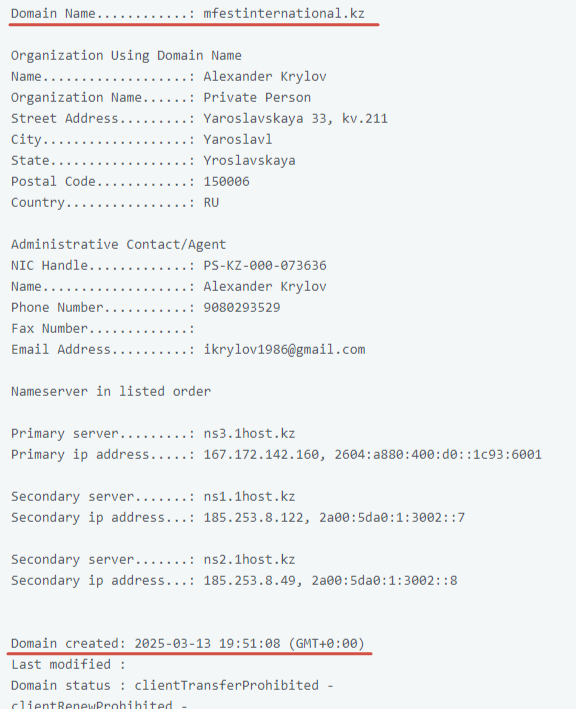Click the secondary server ns1.1host.kz
576x709 pixels.
pyautogui.click(x=249, y=496)
